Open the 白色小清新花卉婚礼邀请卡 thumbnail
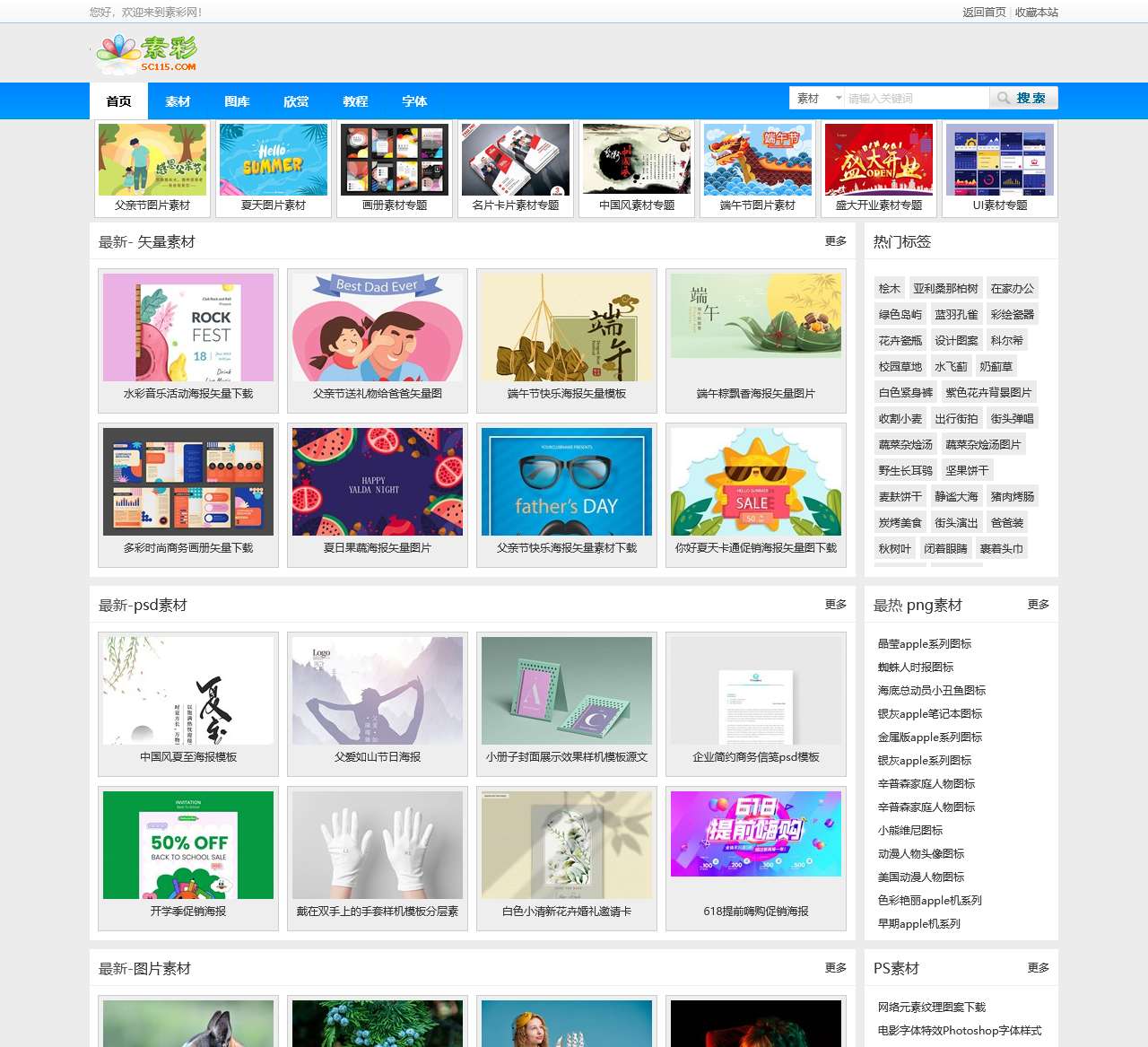 pos(567,845)
